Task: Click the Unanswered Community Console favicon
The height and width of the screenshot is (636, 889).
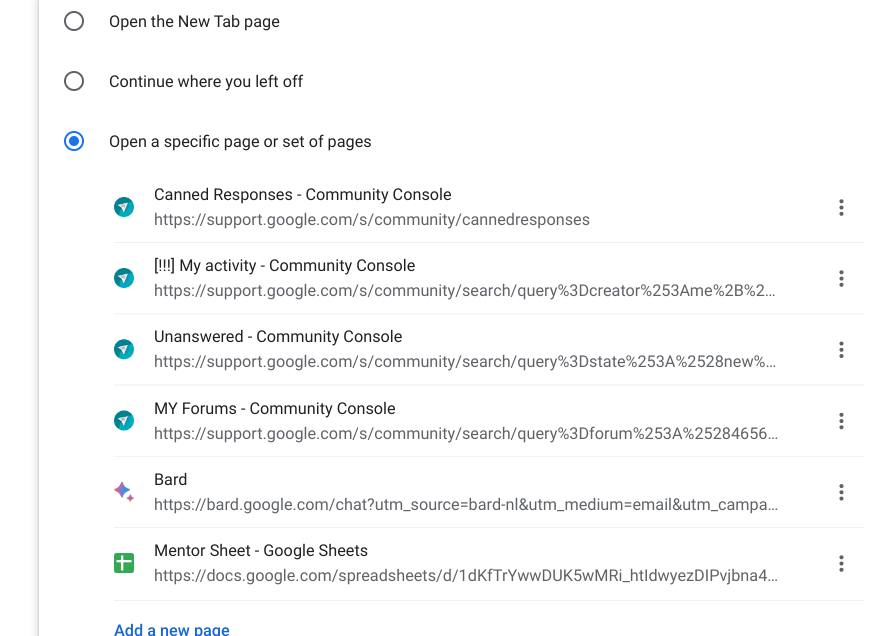Action: coord(124,349)
